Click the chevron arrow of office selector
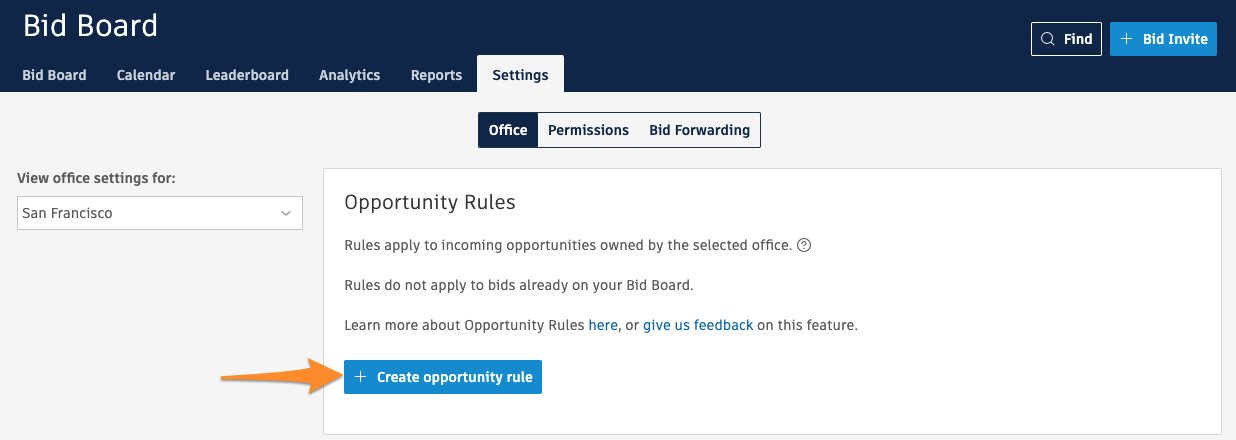1236x440 pixels. [x=286, y=213]
